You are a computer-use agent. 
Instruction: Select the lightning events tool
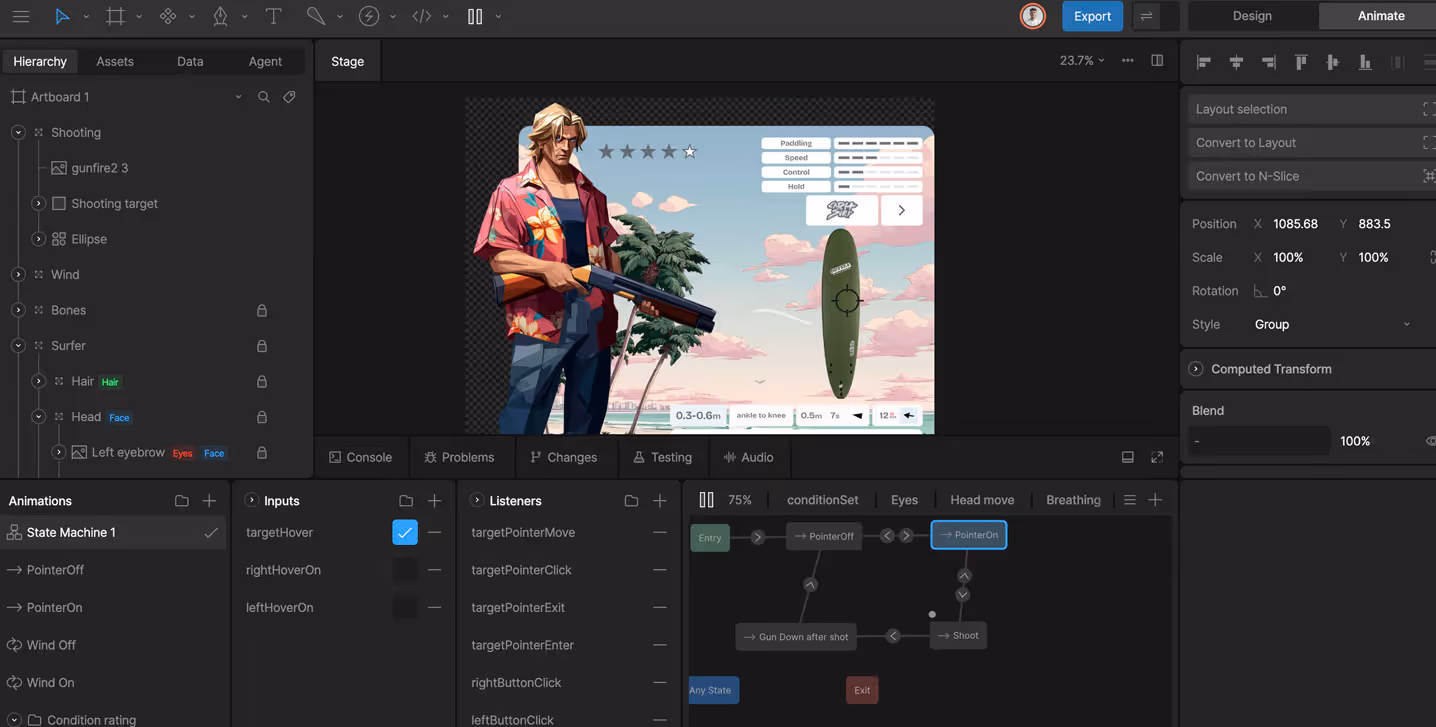(370, 16)
